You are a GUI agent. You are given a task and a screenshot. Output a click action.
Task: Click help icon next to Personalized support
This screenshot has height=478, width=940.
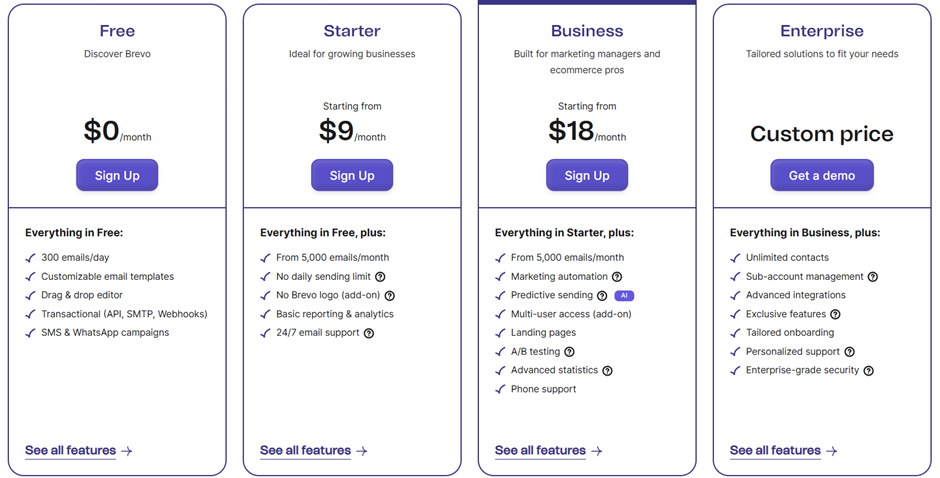(x=849, y=352)
